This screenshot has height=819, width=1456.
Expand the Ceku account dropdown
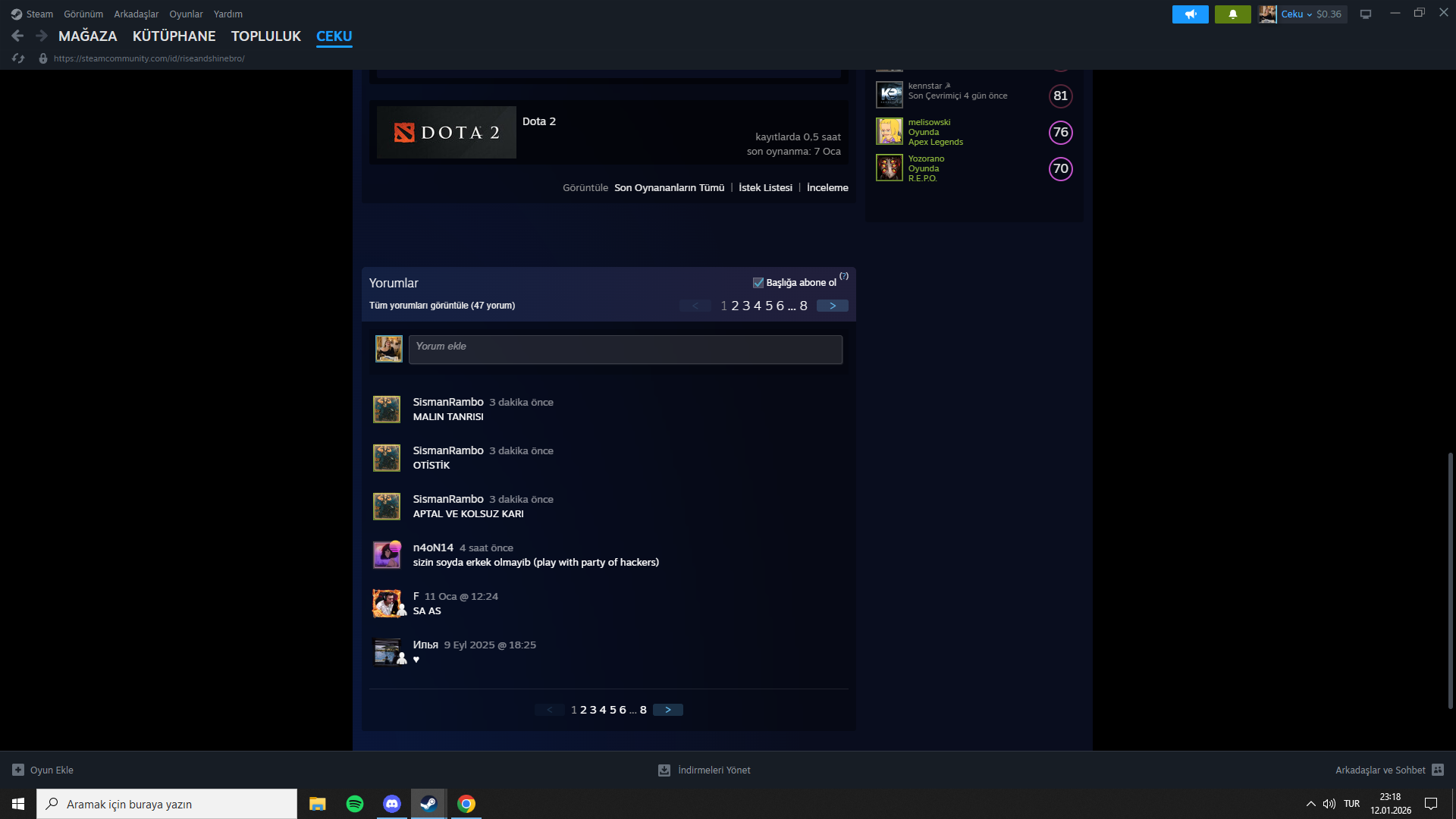pos(1296,14)
